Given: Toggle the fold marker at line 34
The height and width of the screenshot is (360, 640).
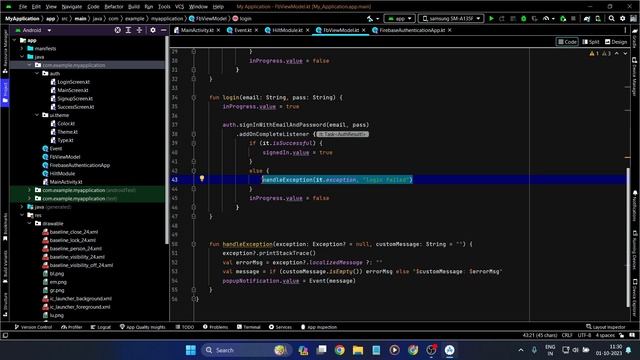Looking at the screenshot, I should (x=193, y=98).
